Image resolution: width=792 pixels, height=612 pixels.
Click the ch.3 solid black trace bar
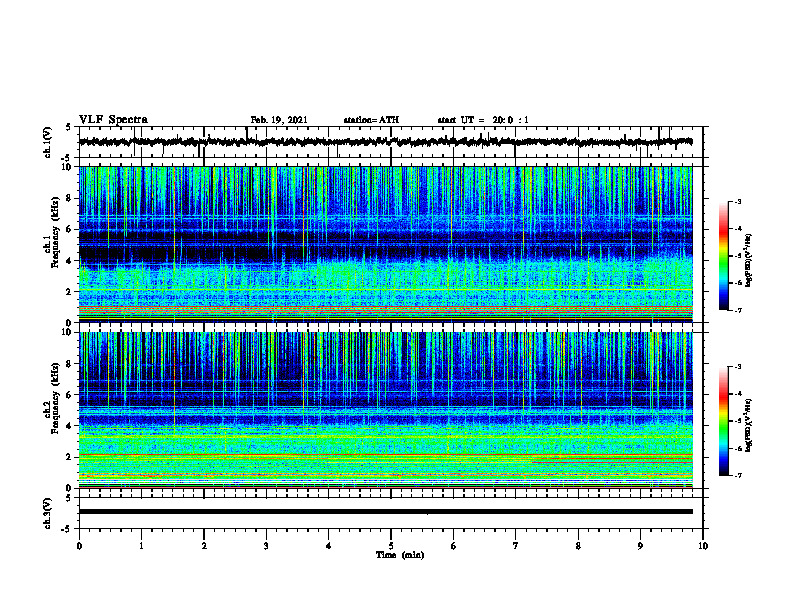tap(385, 512)
